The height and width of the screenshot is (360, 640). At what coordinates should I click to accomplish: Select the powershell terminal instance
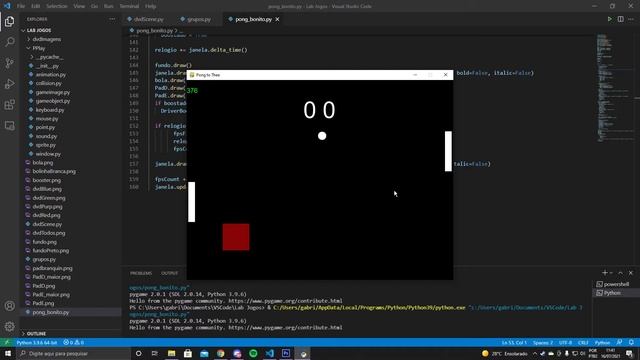(616, 284)
